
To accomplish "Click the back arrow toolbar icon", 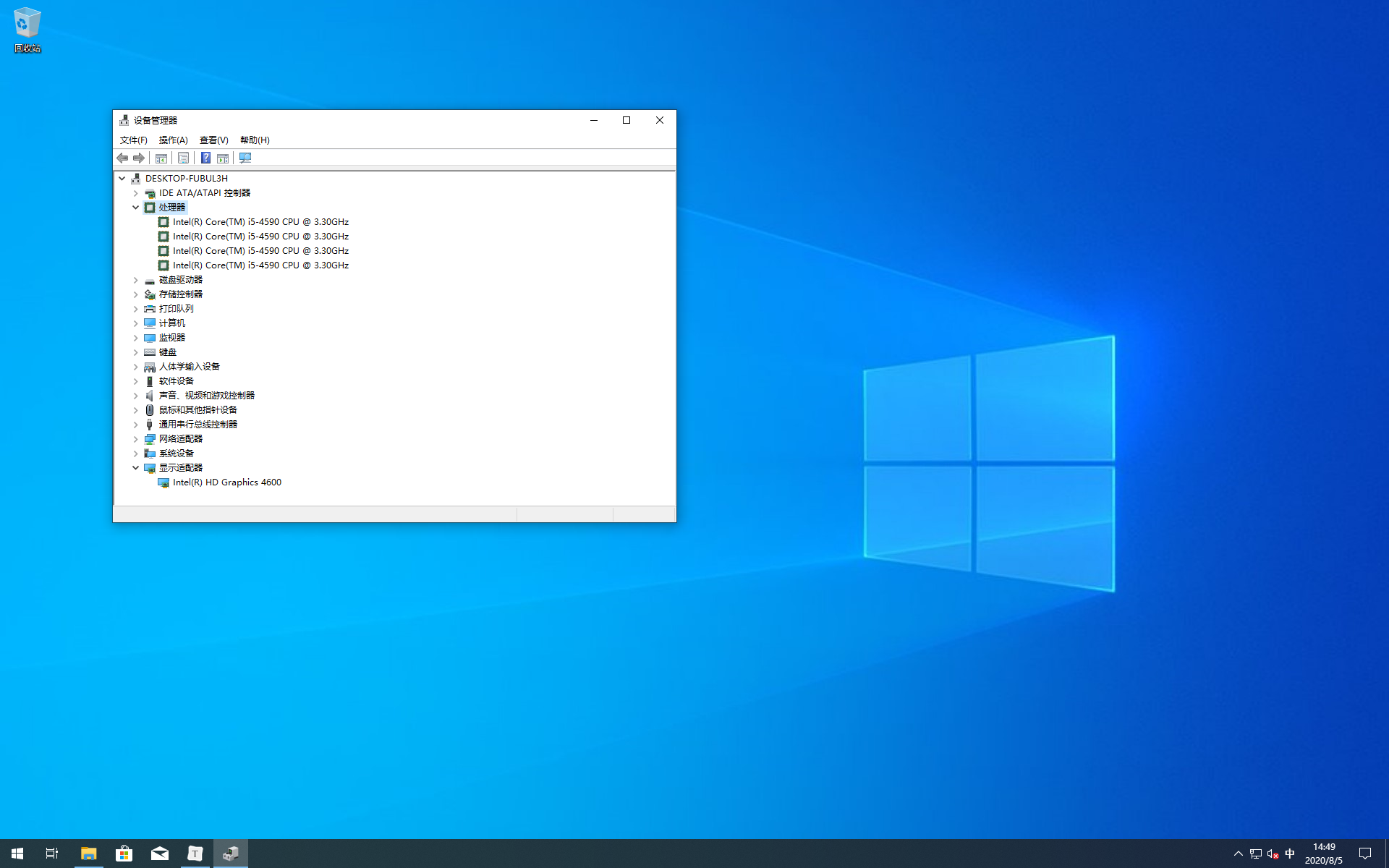I will (x=122, y=158).
